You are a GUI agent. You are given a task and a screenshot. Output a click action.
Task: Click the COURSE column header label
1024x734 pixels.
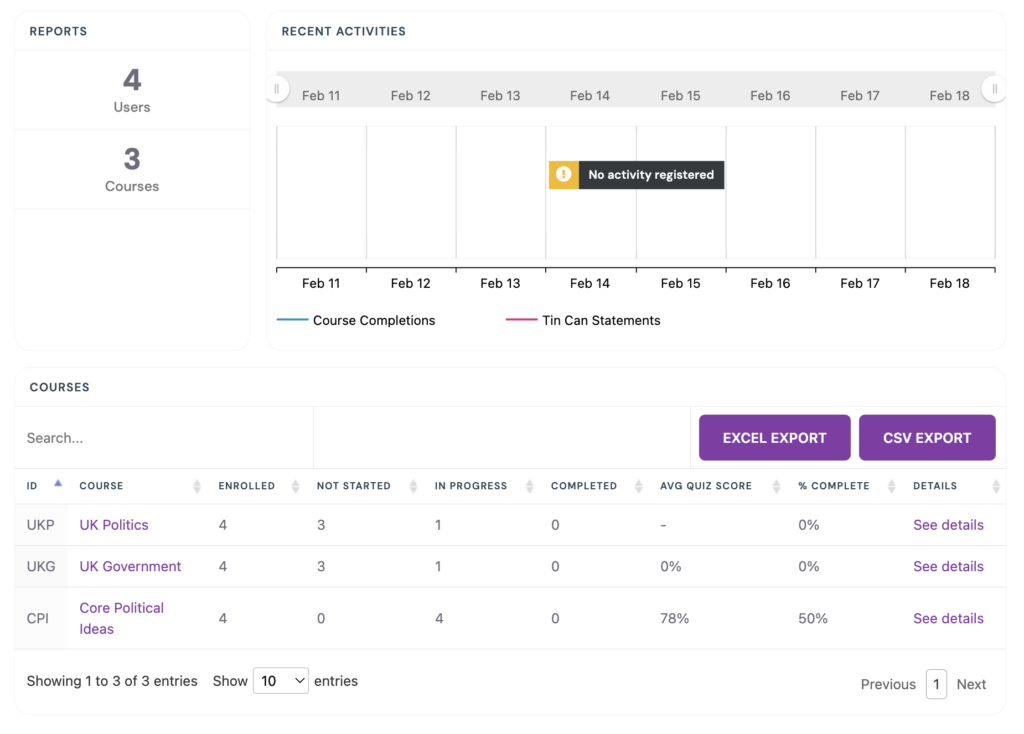click(101, 486)
